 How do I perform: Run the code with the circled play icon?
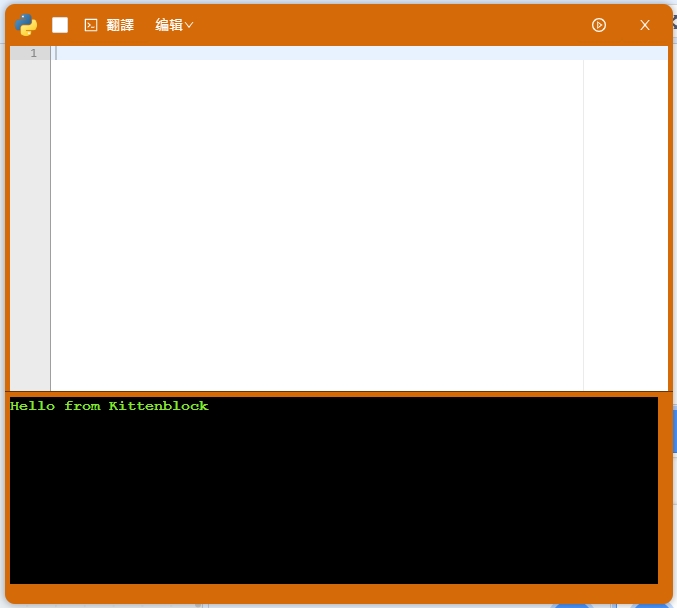pyautogui.click(x=599, y=25)
